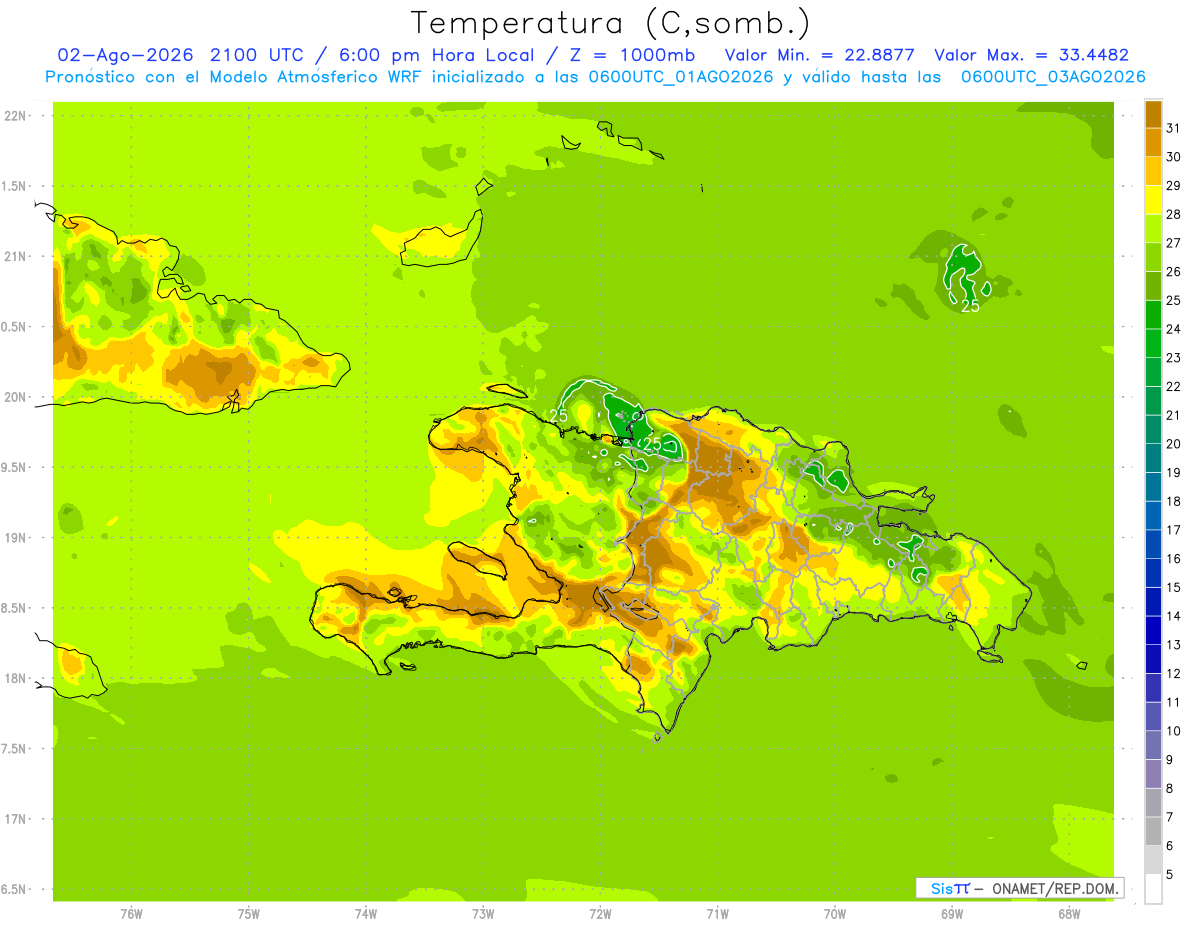Screen dimensions: 1200x927
Task: Click the "18N" latitude label
Action: (x=15, y=678)
